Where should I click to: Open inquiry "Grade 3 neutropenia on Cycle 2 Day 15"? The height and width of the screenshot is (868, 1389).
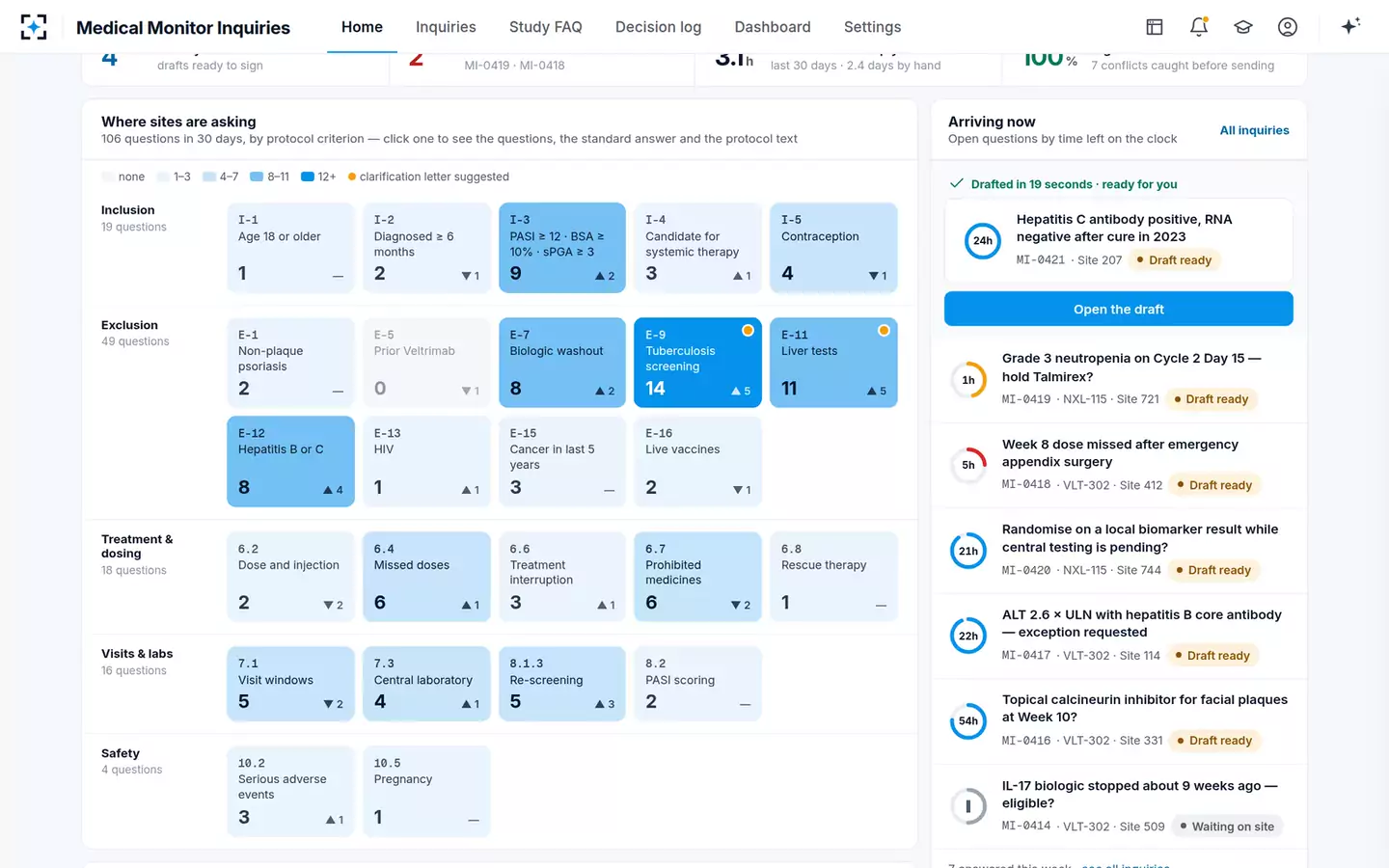[1119, 380]
